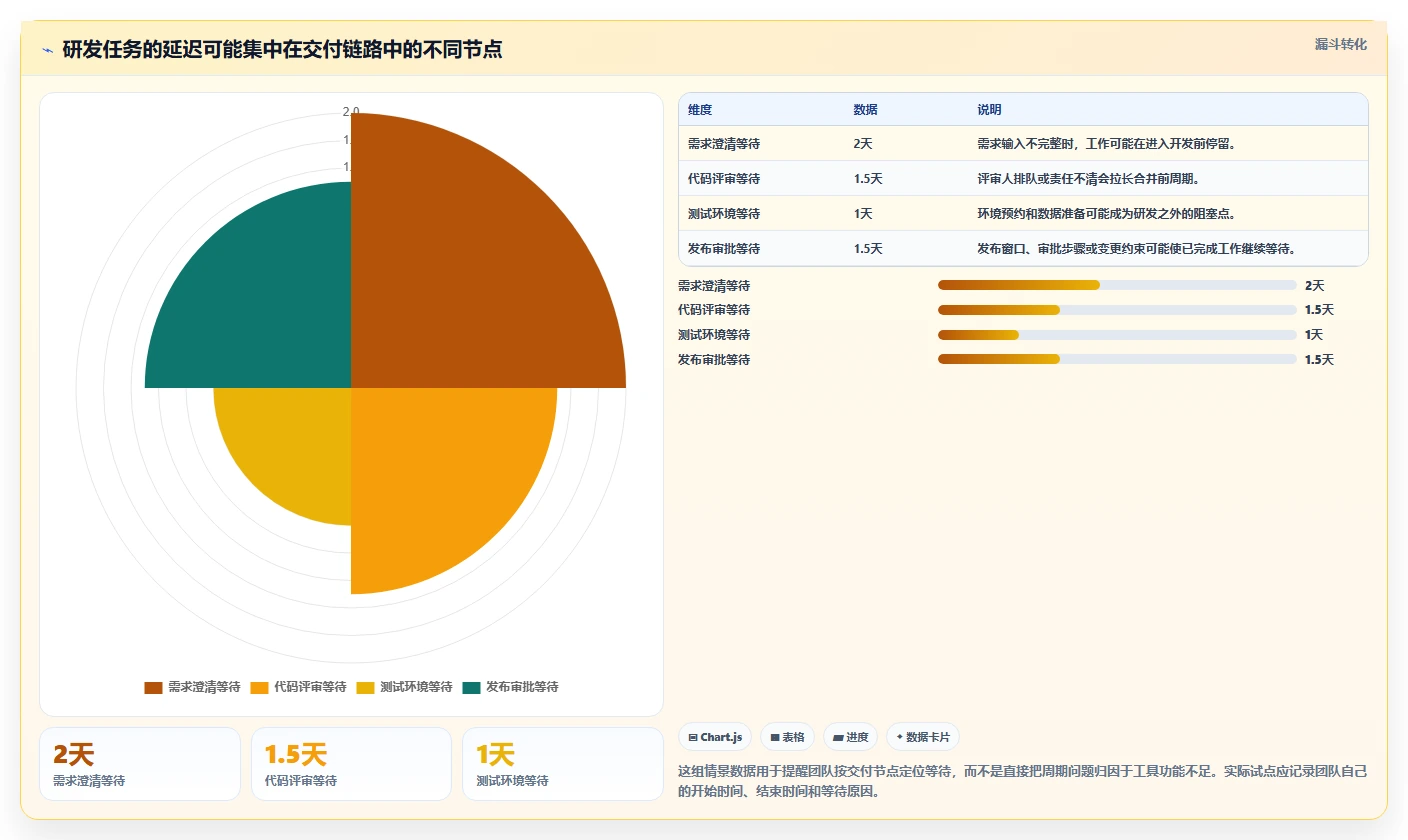Image resolution: width=1408 pixels, height=840 pixels.
Task: Click the 需求澄清等待 progress row label
Action: click(x=714, y=285)
